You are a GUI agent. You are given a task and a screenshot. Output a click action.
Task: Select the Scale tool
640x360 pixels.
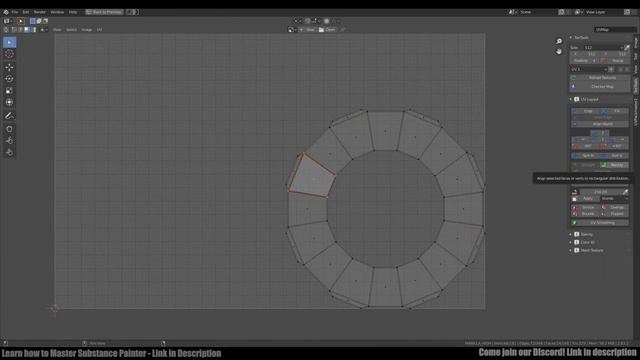9,91
